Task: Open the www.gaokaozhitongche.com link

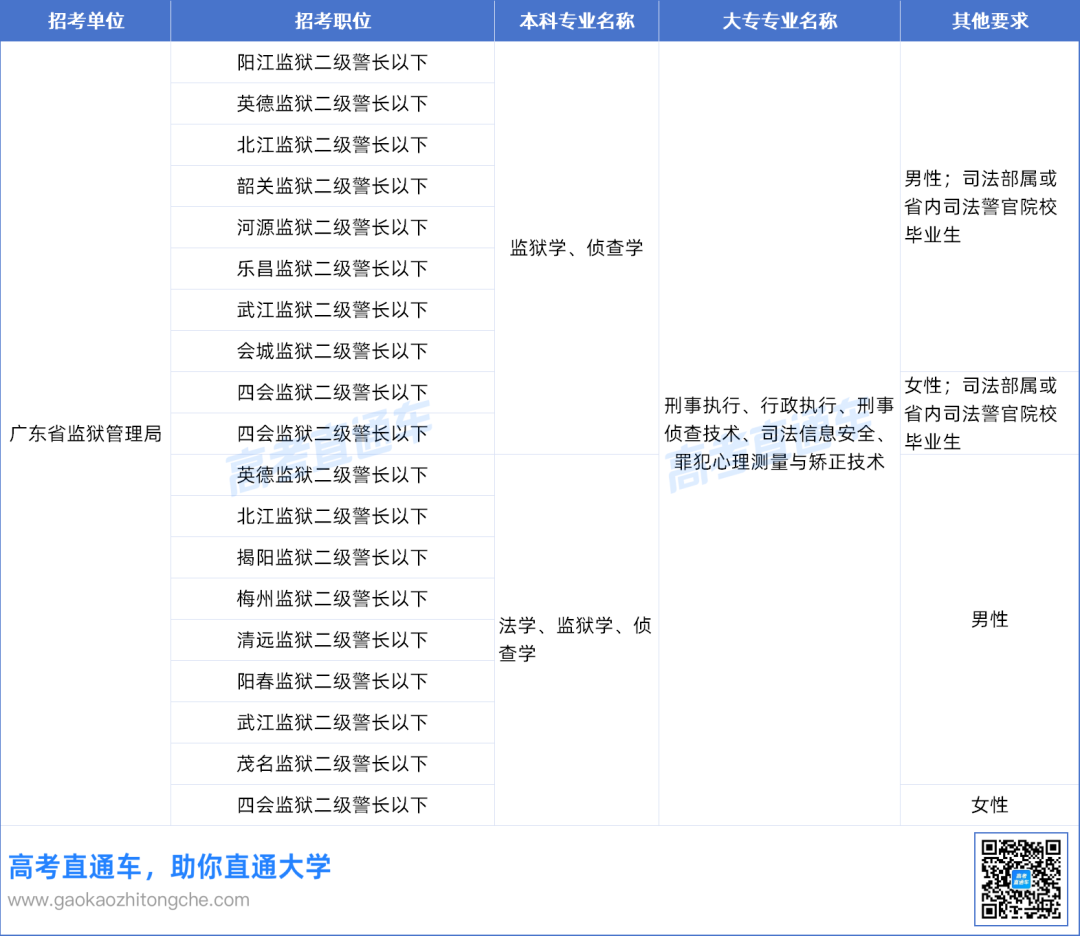Action: point(129,899)
